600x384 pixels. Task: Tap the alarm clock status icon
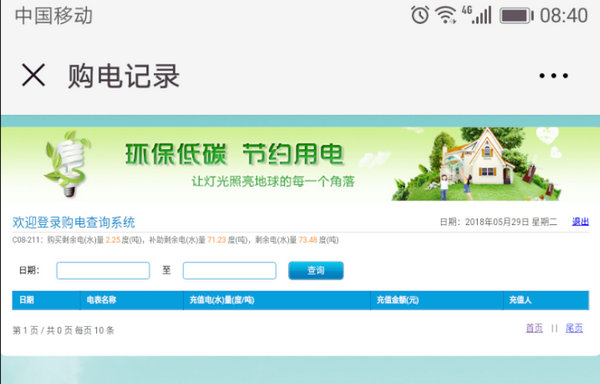point(420,15)
